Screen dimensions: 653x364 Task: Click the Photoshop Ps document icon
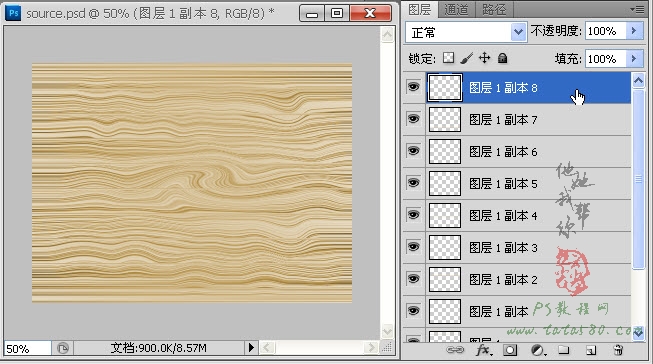pos(13,13)
